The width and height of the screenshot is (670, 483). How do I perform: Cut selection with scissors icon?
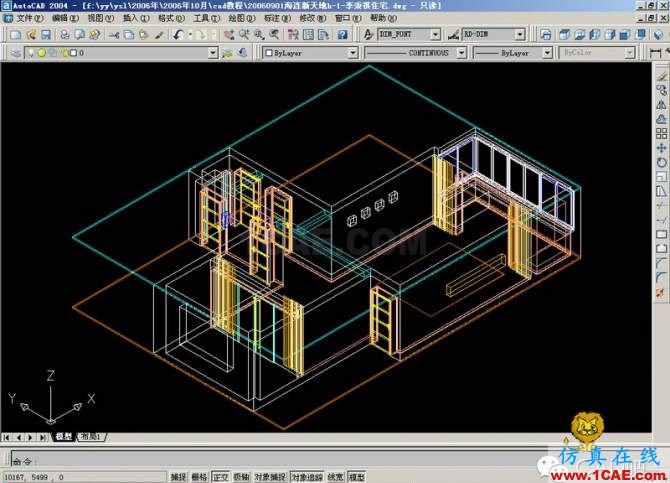pos(114,35)
